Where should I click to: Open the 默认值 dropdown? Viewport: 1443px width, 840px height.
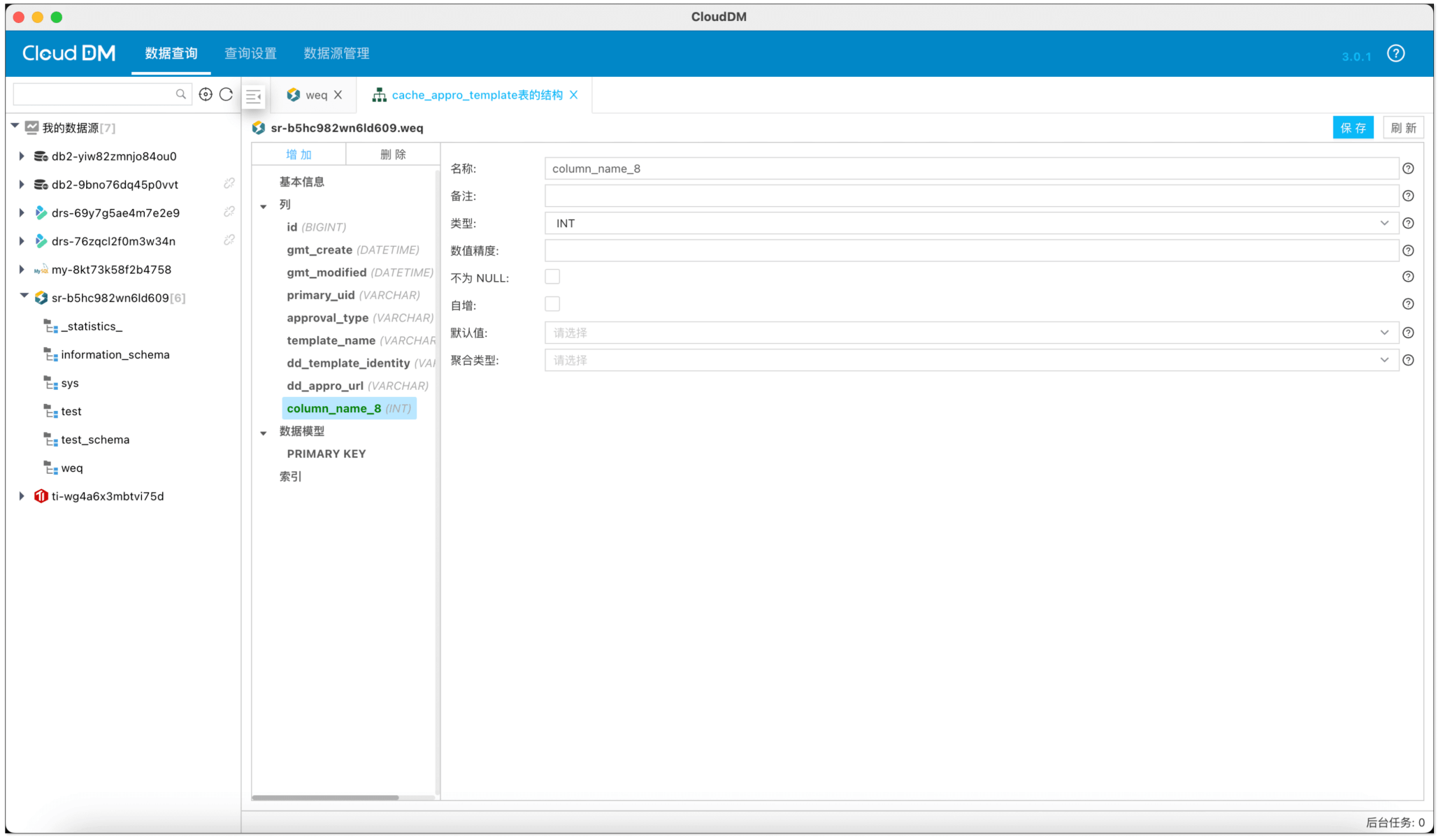(970, 333)
